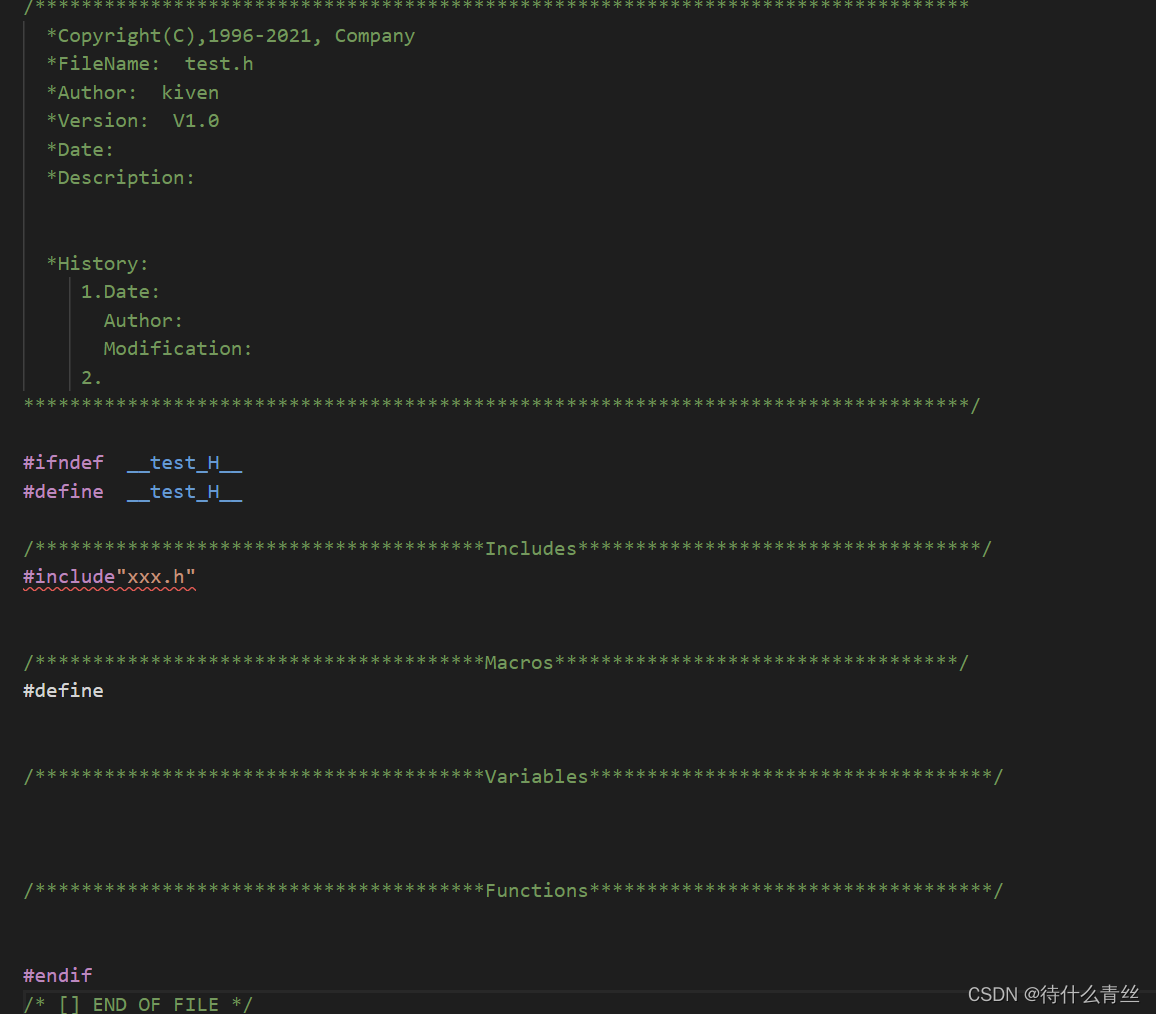Click the indented 'Author:' history line

143,320
